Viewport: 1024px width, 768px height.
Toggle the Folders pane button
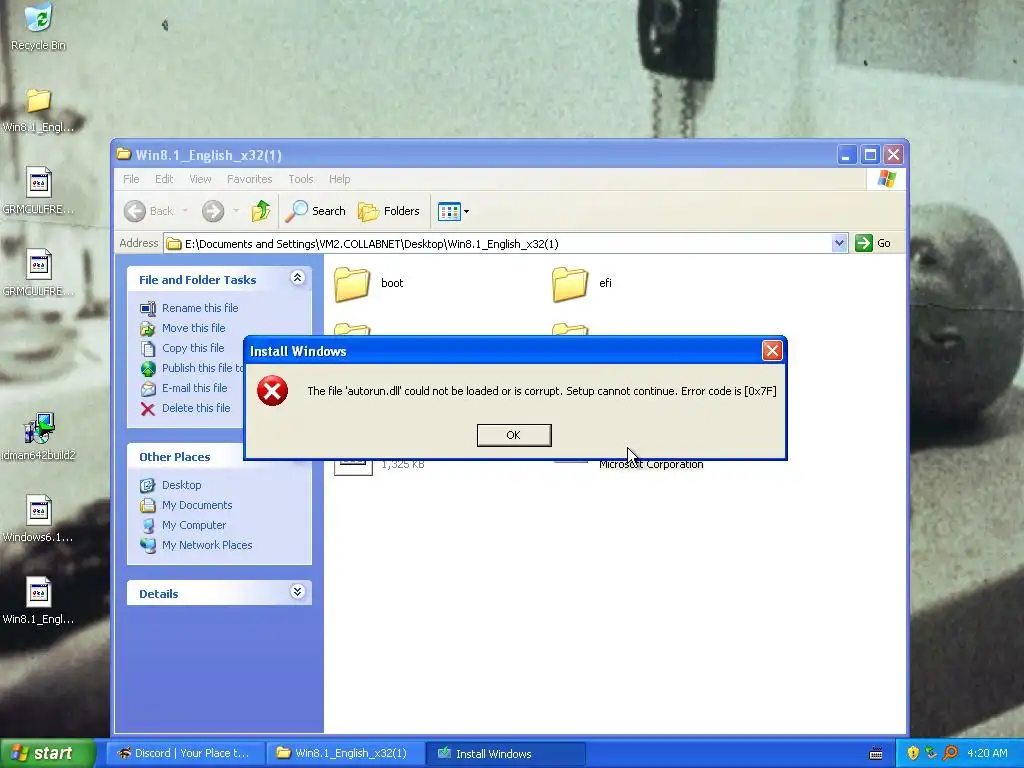(389, 211)
